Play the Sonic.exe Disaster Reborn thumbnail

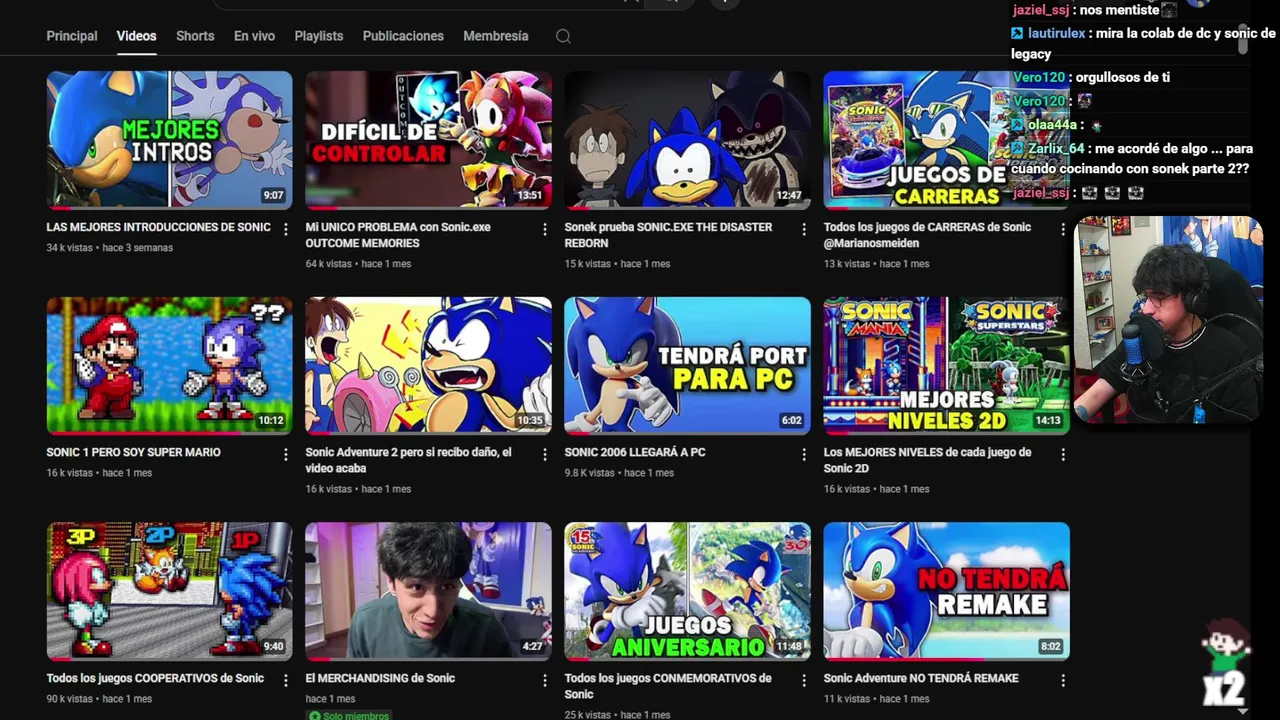tap(687, 139)
